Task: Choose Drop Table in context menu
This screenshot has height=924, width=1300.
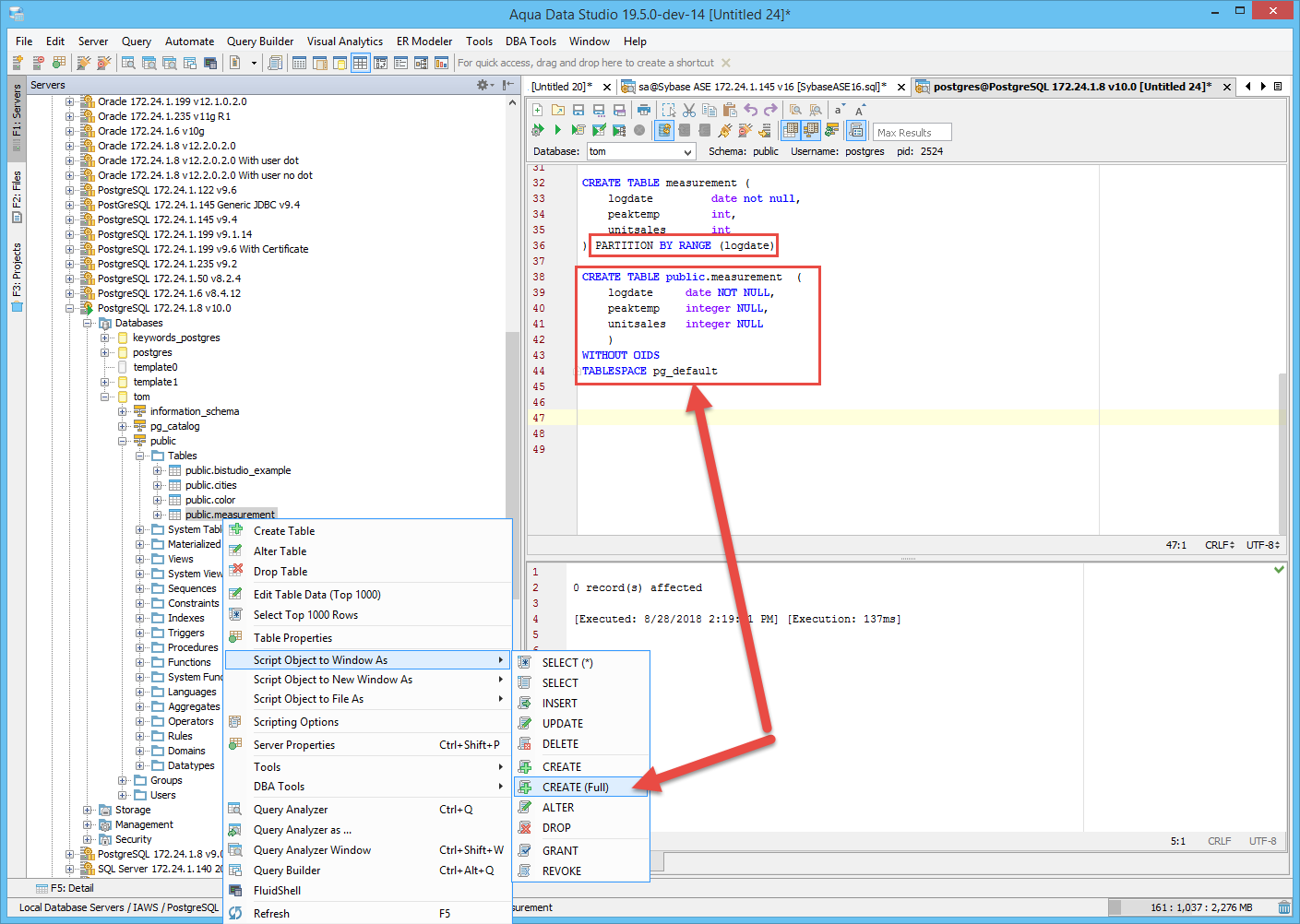Action: (x=280, y=572)
